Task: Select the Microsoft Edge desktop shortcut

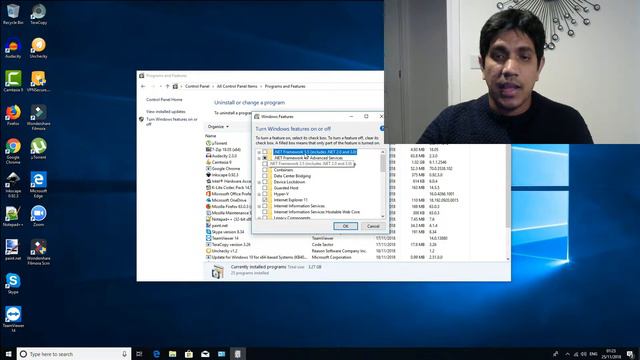Action: [38, 185]
